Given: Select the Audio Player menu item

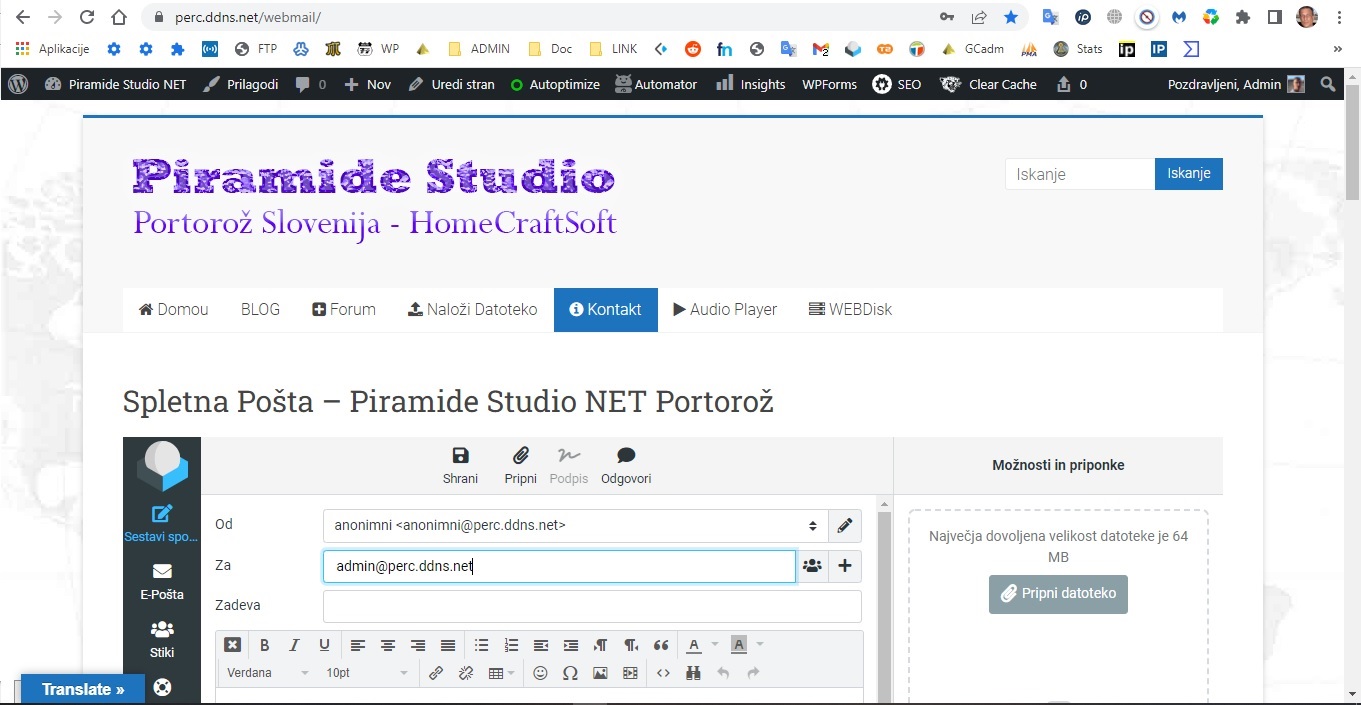Looking at the screenshot, I should 725,310.
